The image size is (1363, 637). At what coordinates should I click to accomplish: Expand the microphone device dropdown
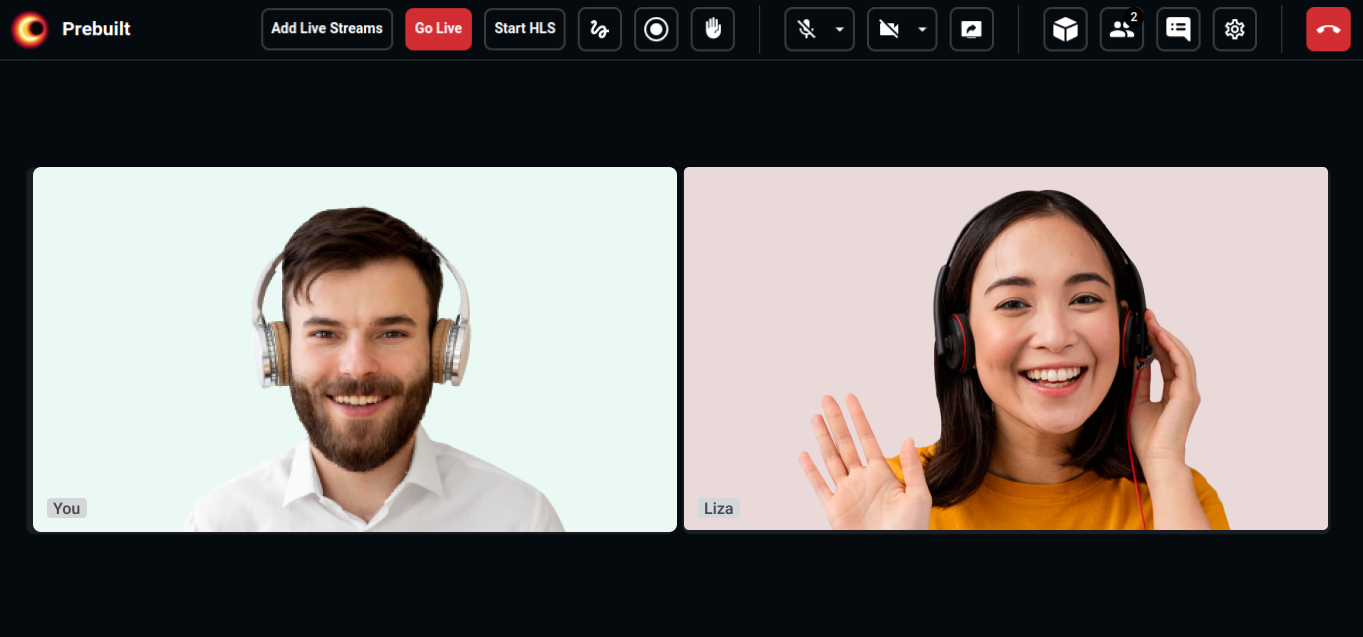840,29
